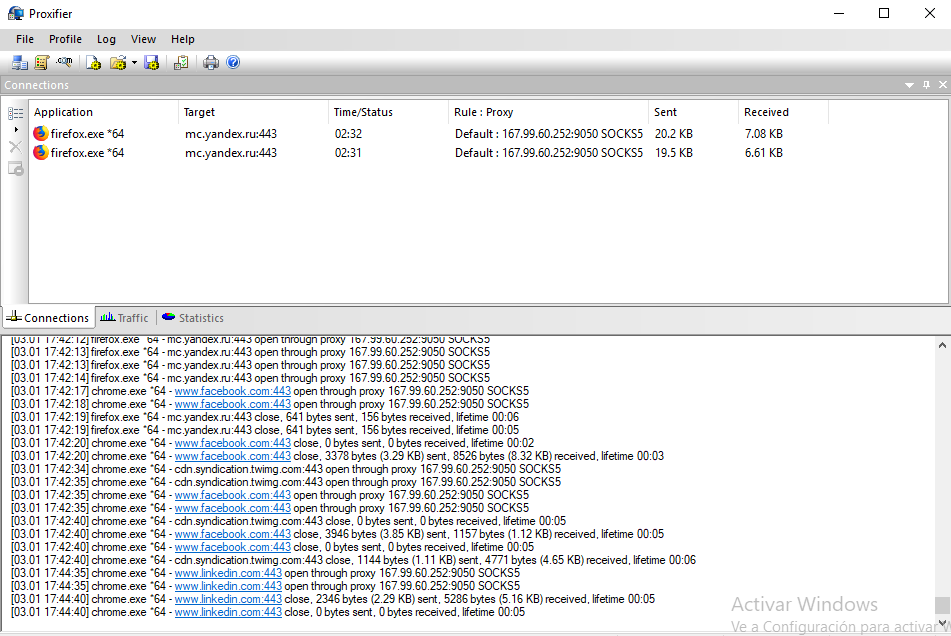Create a new profile

92,62
